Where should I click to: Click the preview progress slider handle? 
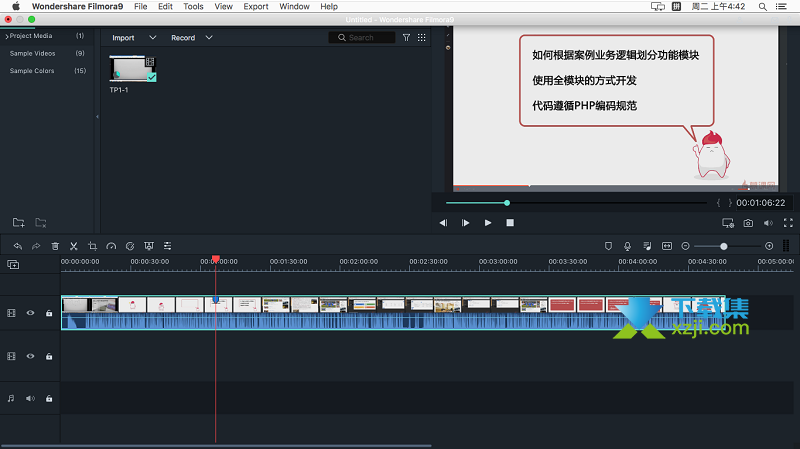tap(507, 203)
